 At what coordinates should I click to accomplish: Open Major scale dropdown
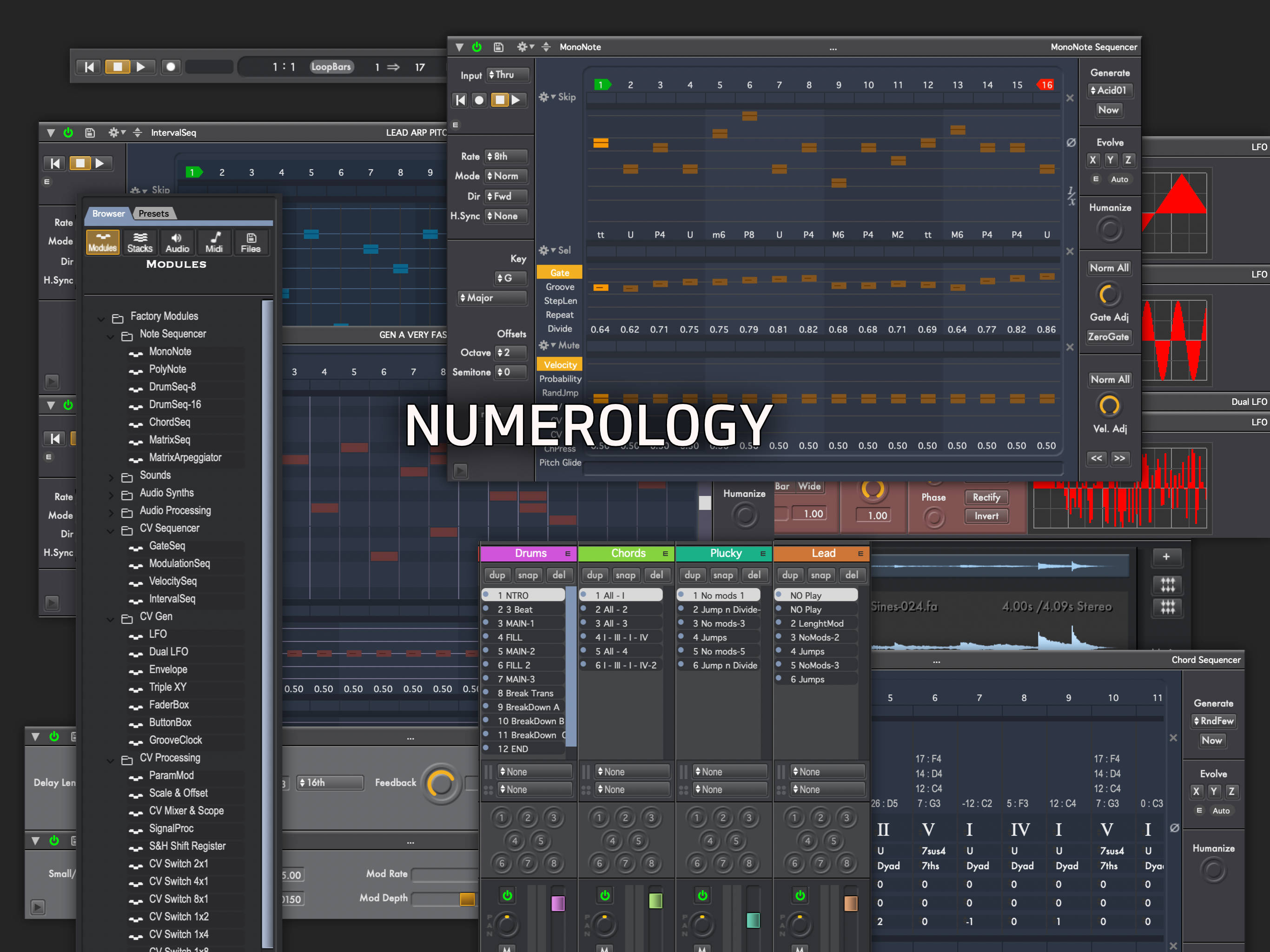click(x=492, y=298)
